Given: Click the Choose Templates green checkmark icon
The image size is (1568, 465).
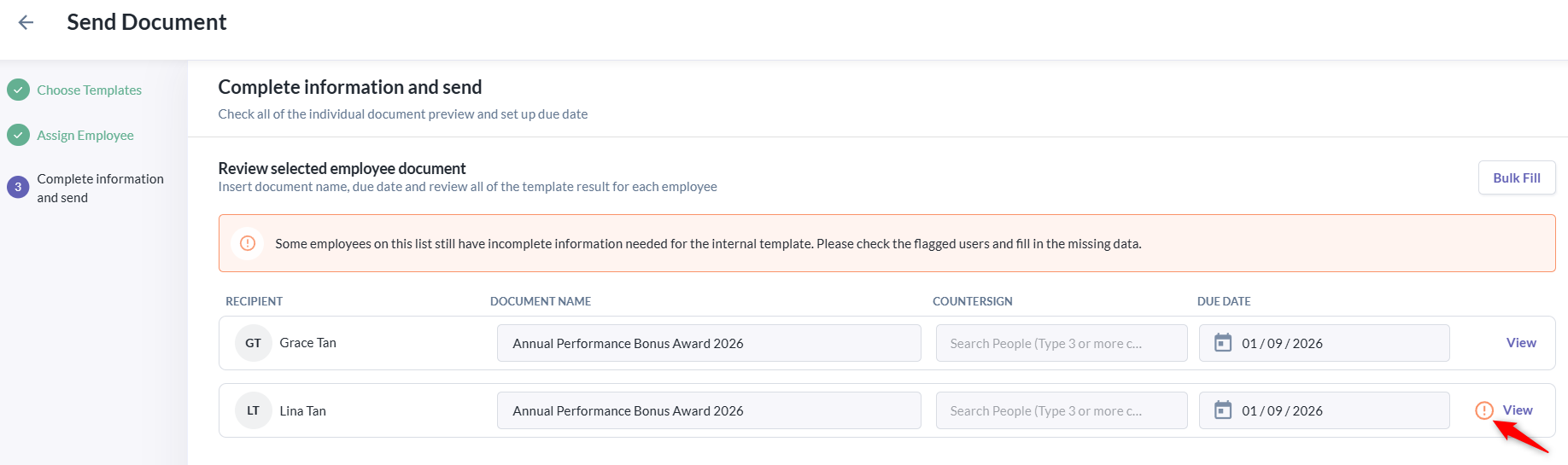Looking at the screenshot, I should (x=18, y=90).
